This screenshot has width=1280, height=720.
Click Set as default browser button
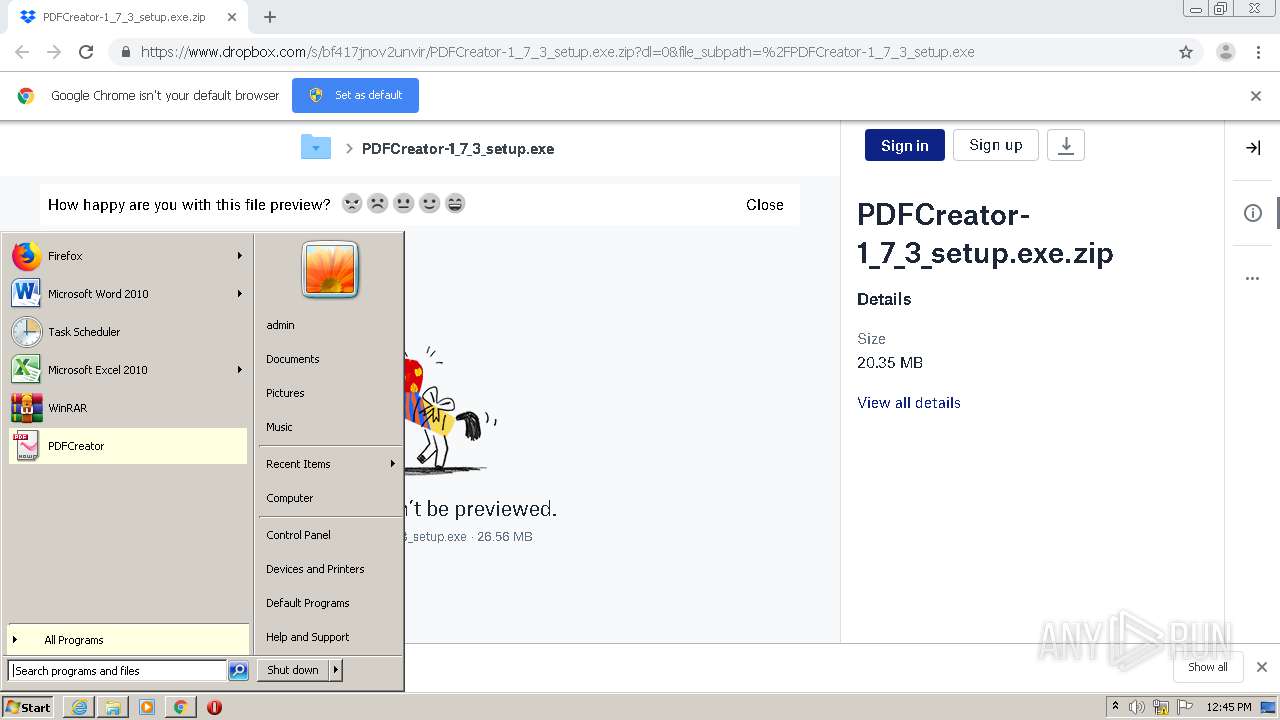coord(355,95)
